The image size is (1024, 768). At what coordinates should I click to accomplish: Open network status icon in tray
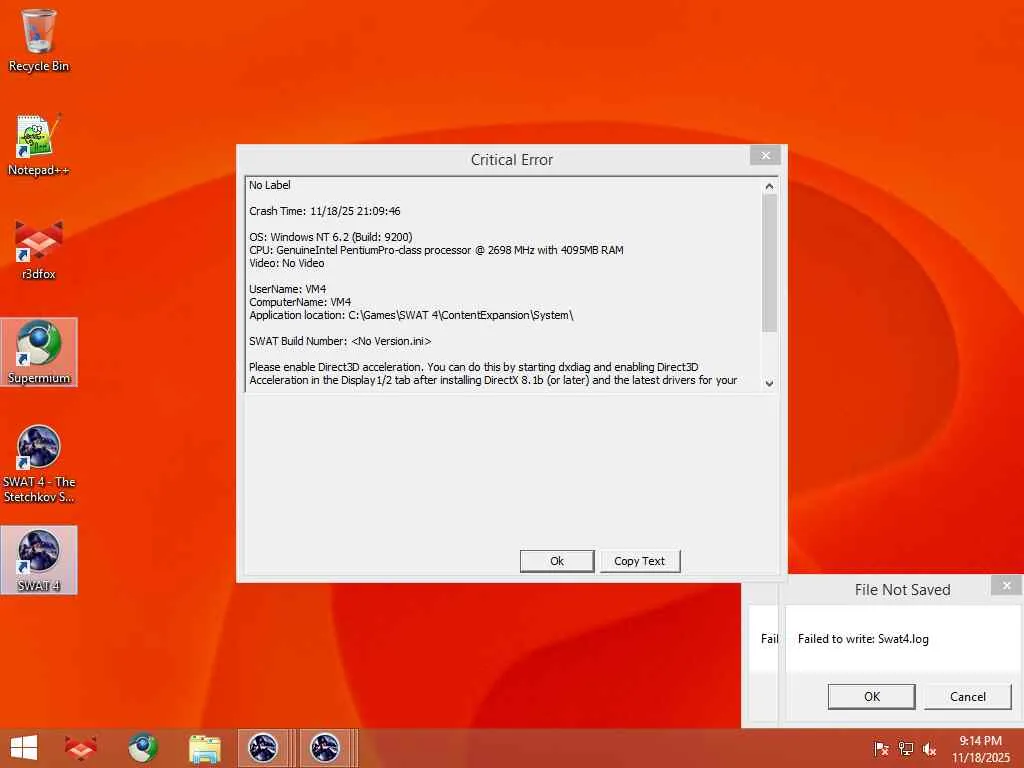point(905,748)
